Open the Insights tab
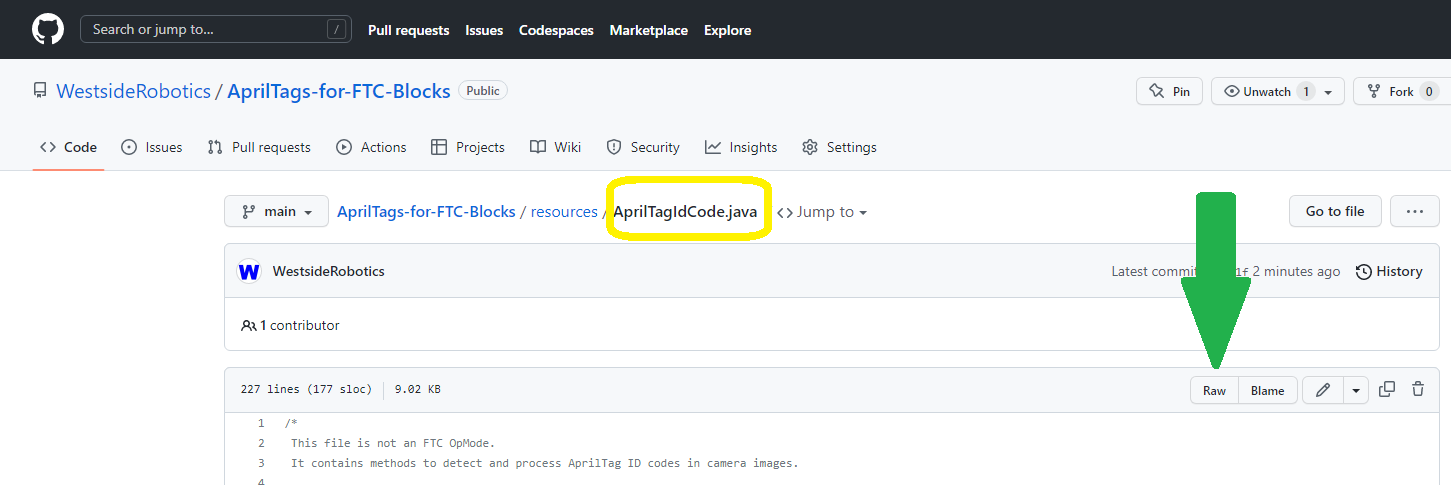This screenshot has width=1451, height=485. (x=741, y=147)
